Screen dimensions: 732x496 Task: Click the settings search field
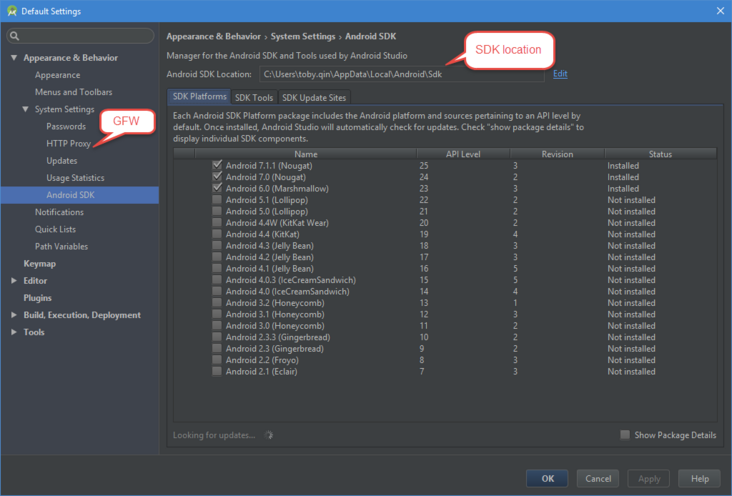coord(80,36)
